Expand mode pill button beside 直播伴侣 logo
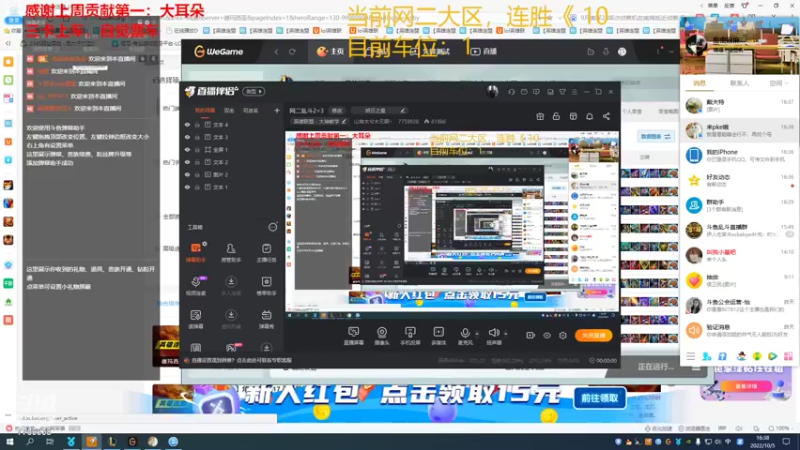This screenshot has height=450, width=800. (x=254, y=92)
